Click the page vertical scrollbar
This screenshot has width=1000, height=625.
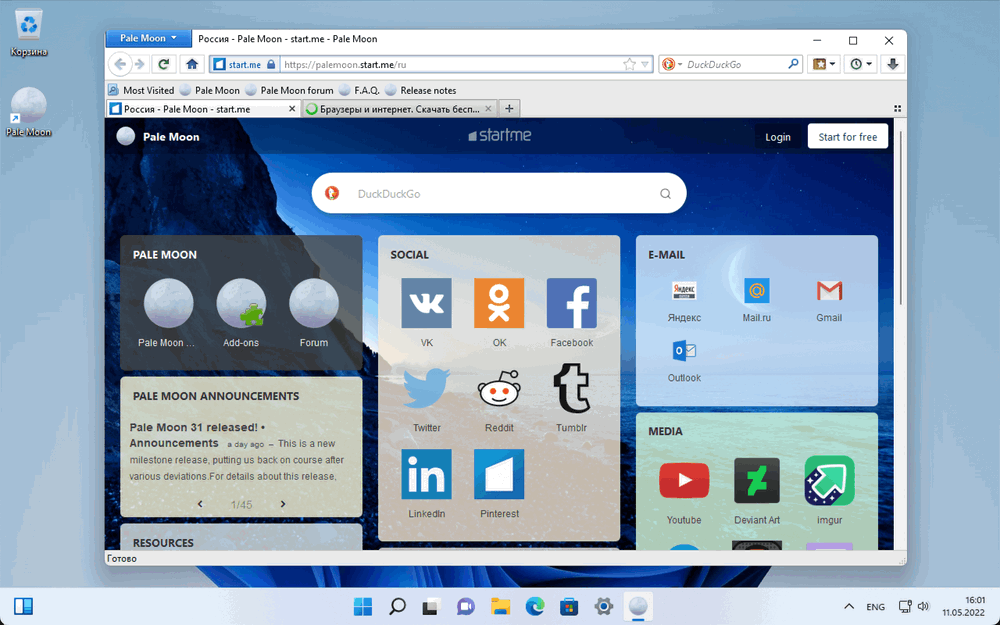click(901, 217)
